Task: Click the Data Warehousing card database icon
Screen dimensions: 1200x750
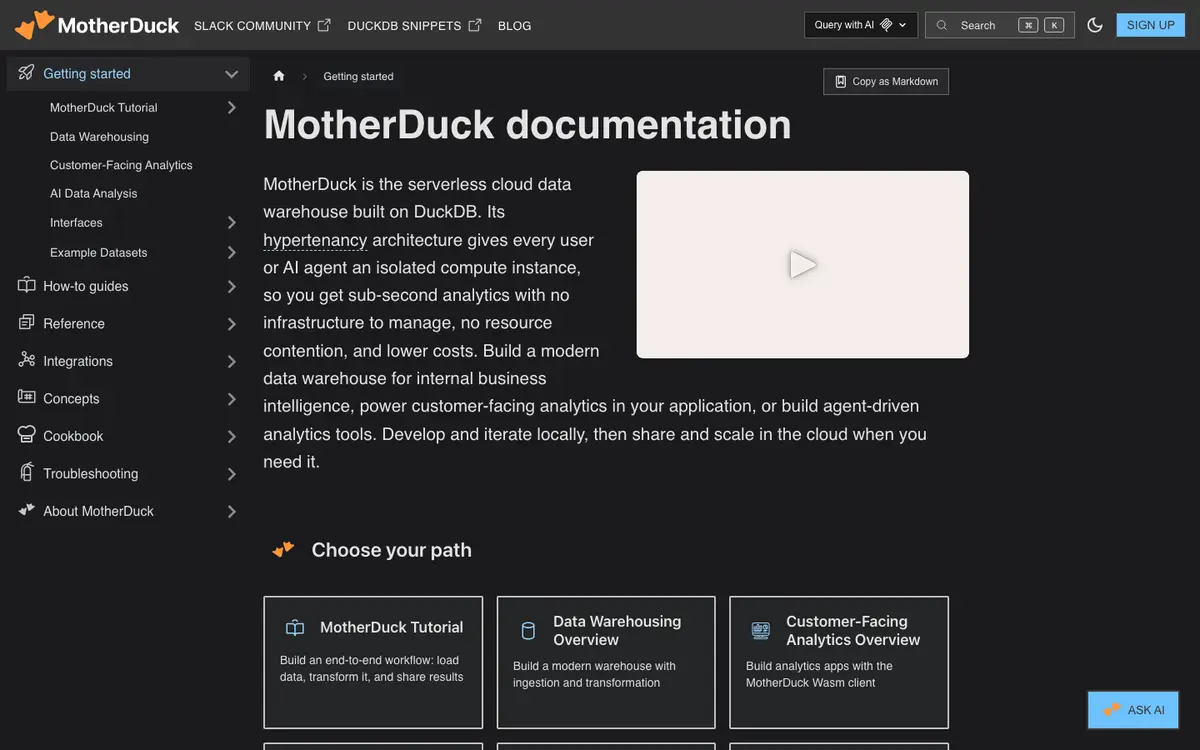Action: click(528, 631)
